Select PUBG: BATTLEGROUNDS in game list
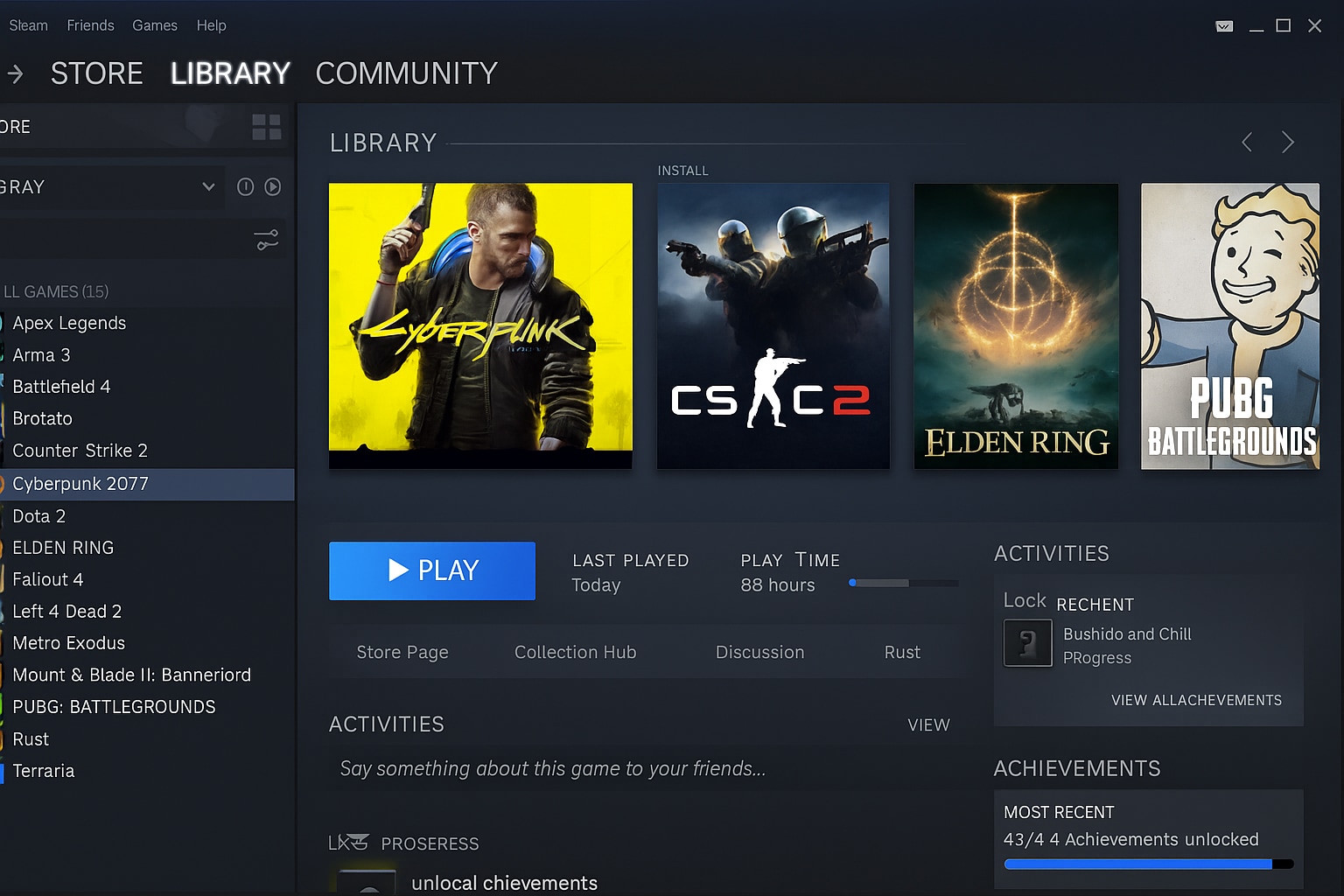This screenshot has width=1344, height=896. point(147,707)
